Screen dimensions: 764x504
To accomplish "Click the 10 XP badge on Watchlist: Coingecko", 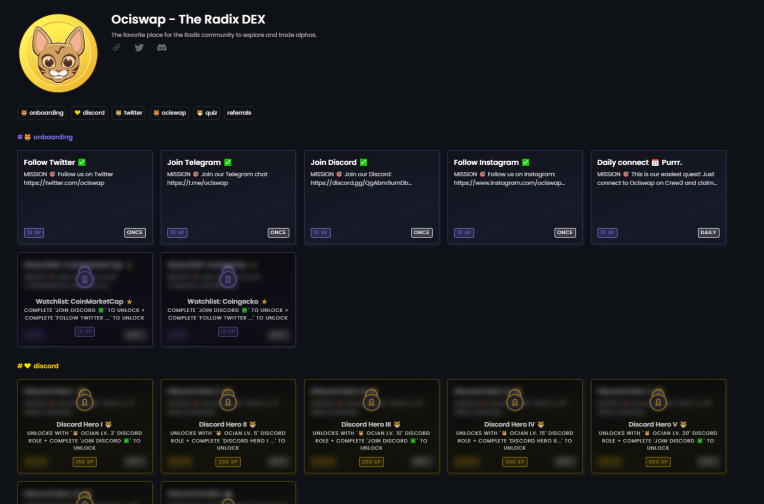I will [228, 331].
